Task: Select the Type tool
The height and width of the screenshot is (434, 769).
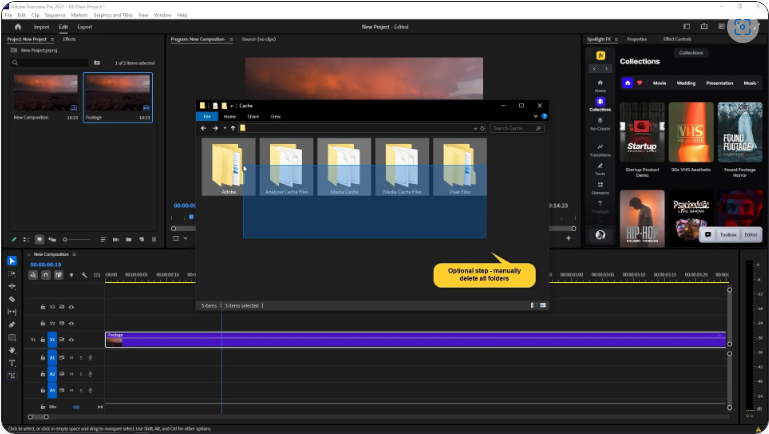Action: pyautogui.click(x=12, y=363)
